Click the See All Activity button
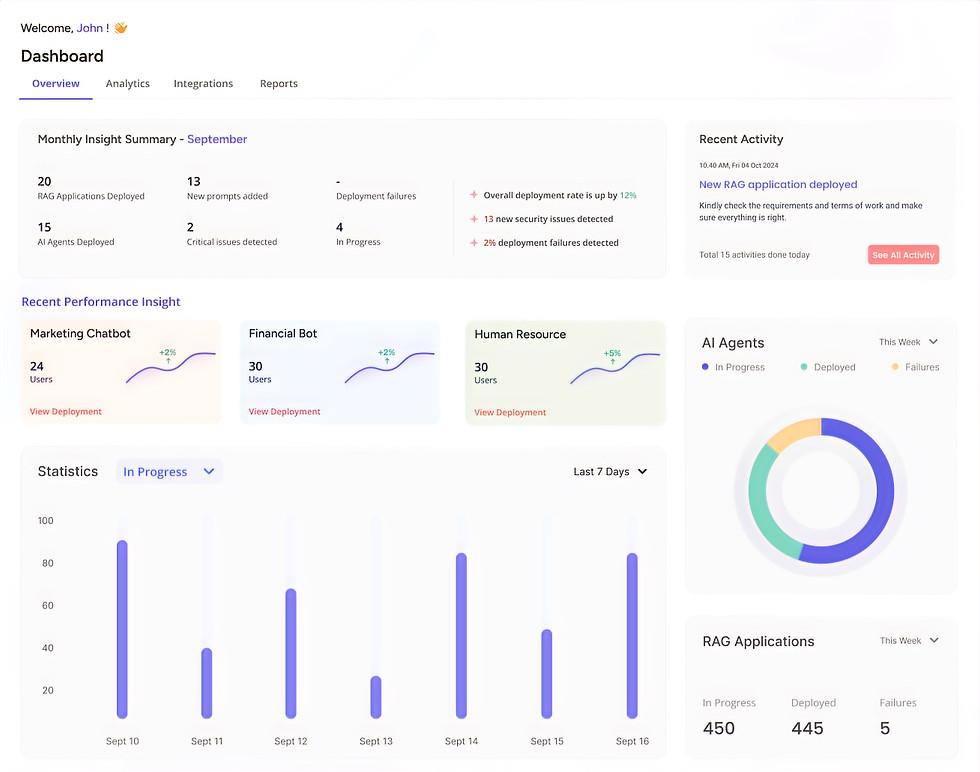The image size is (980, 772). click(x=903, y=254)
